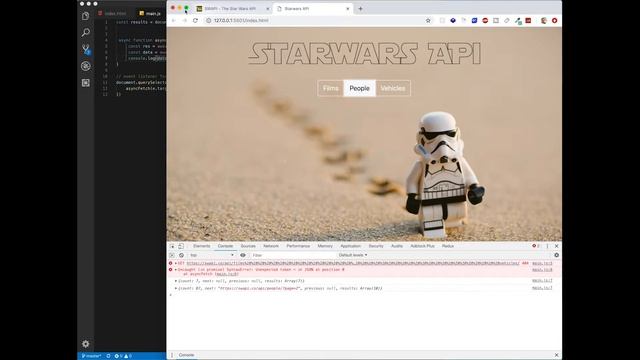Switch to the Console DevTools tab

click(x=225, y=246)
